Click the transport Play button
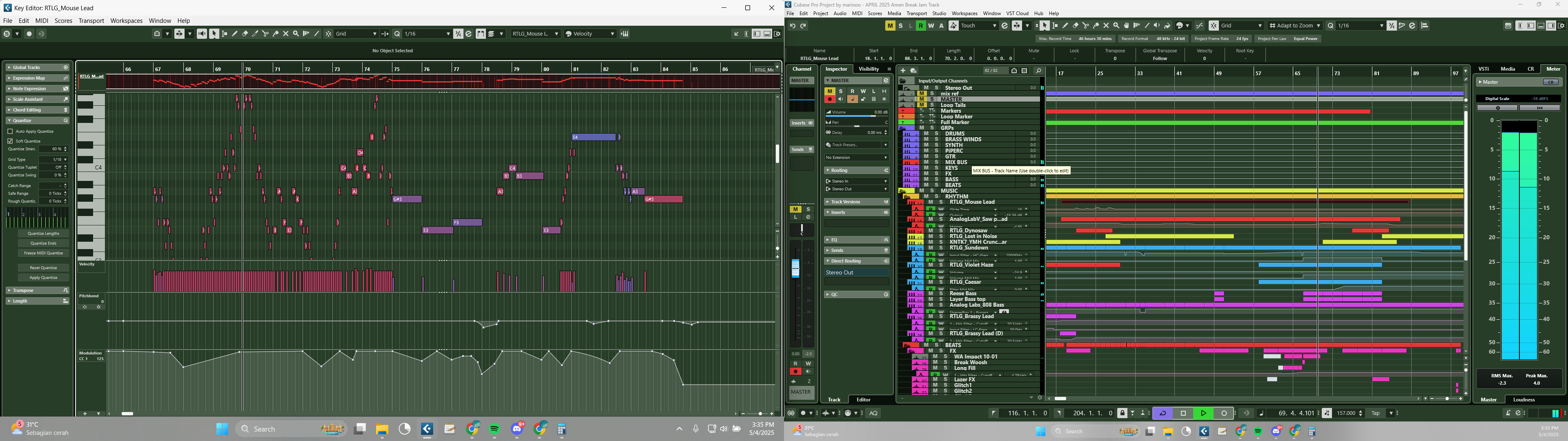 (x=1203, y=413)
